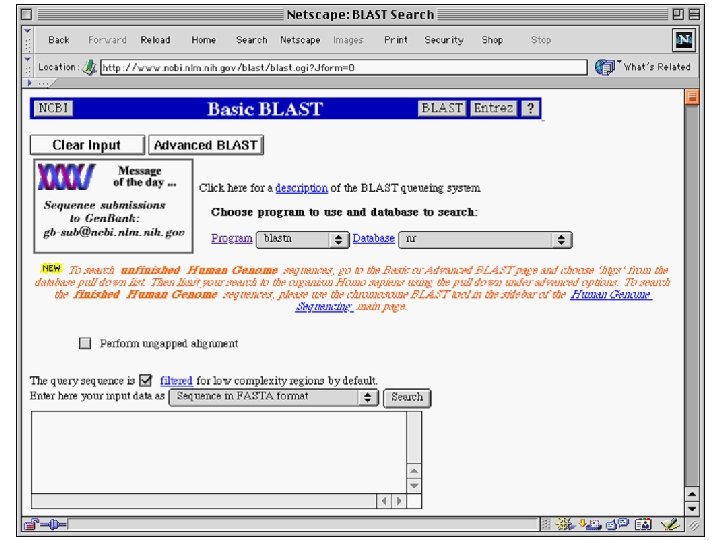
Task: Open the Human Genome Sequencing link
Action: pos(610,294)
